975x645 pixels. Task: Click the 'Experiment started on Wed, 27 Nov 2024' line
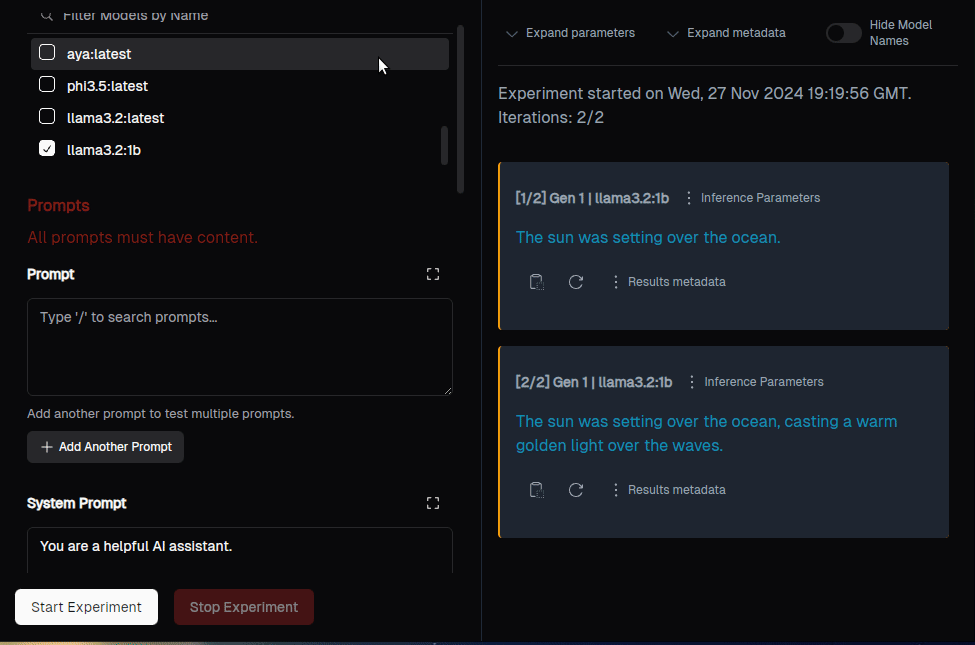pyautogui.click(x=705, y=93)
